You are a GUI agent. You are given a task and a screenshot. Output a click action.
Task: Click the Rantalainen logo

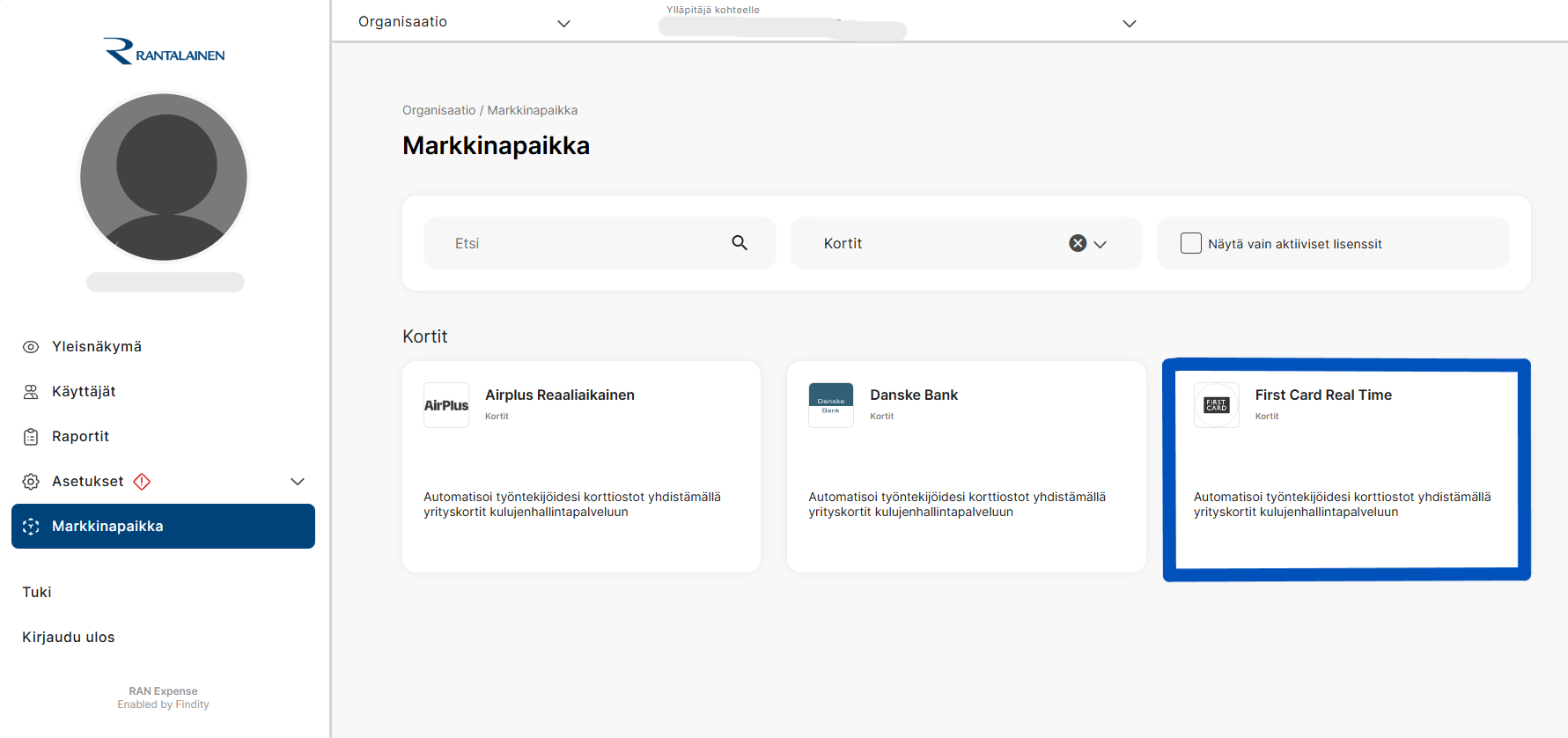point(164,52)
